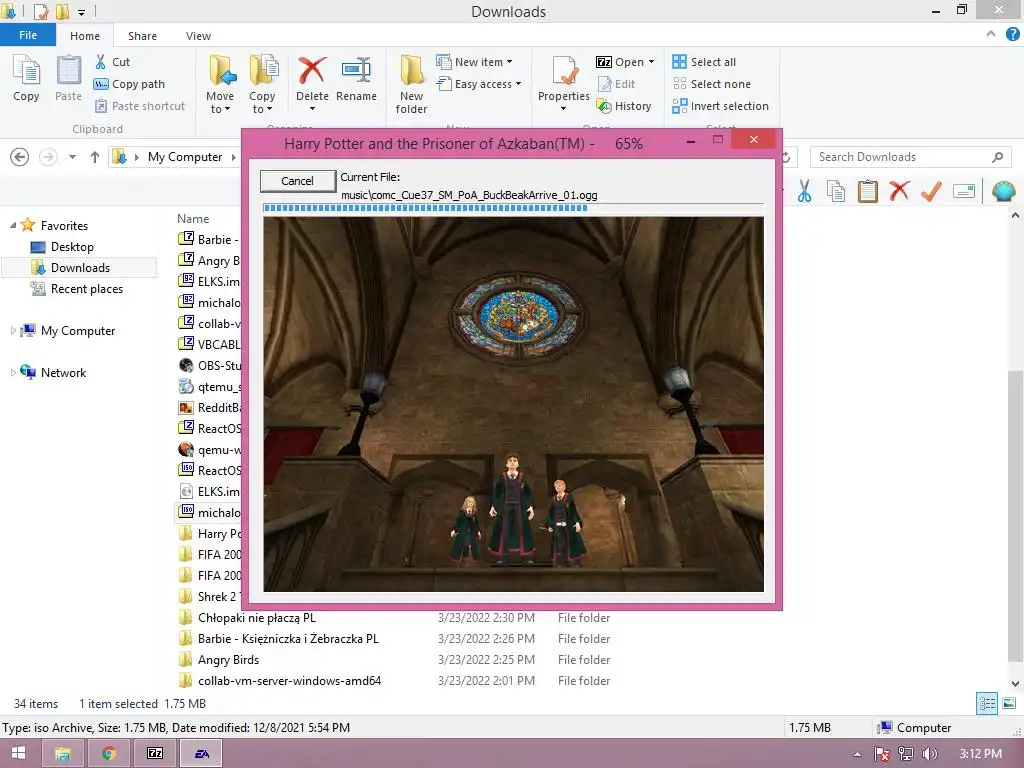Click the Properties icon in the ribbon

coord(564,70)
